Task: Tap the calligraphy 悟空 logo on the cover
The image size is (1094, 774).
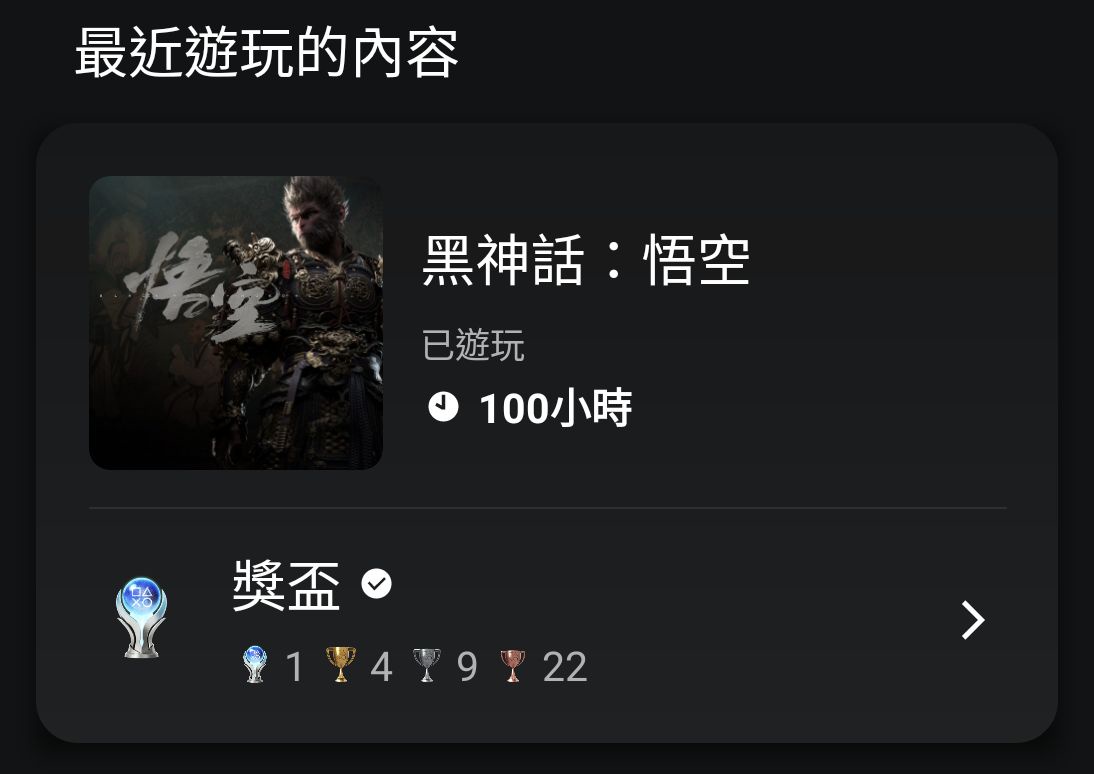Action: 199,288
